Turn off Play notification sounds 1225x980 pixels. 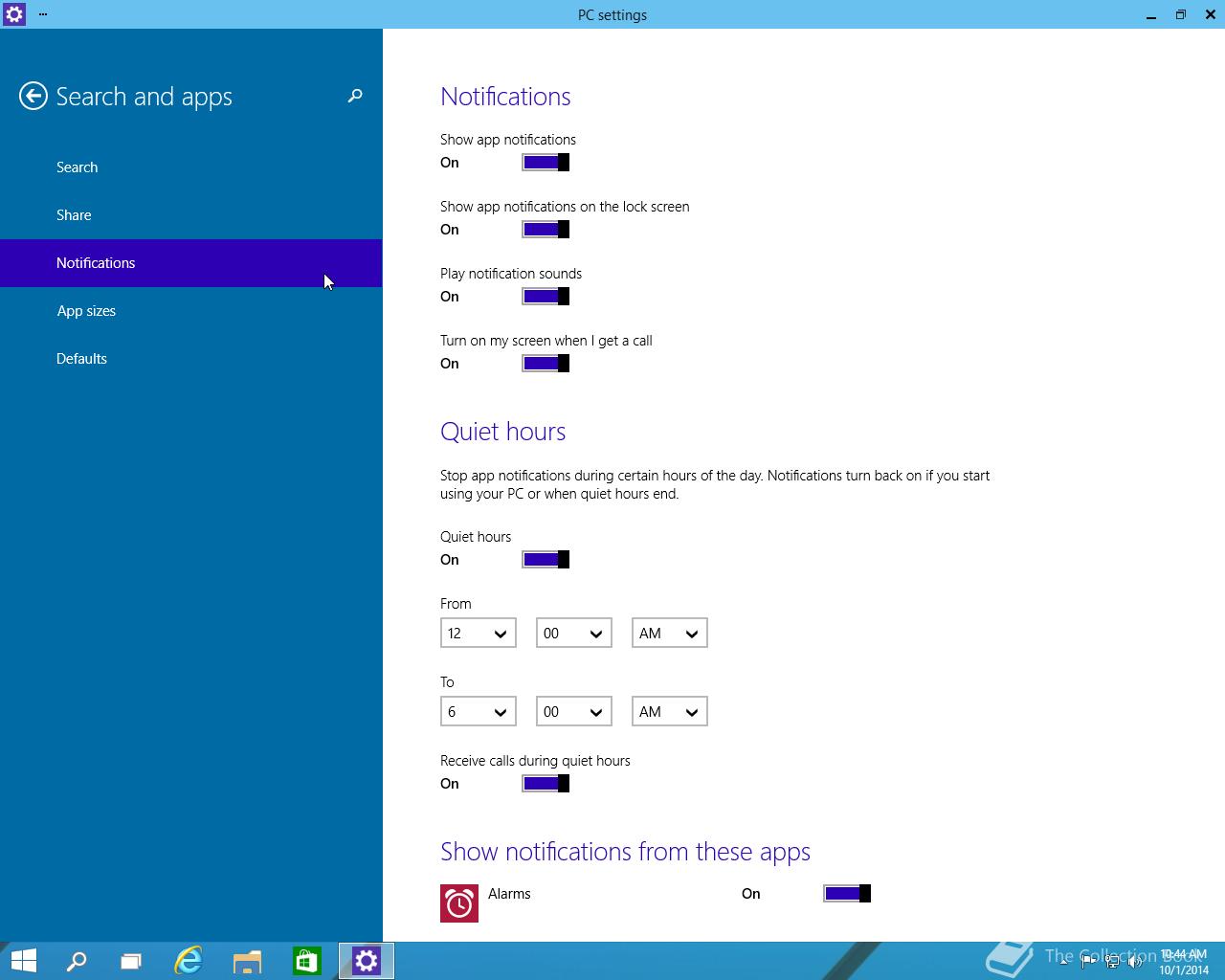(x=546, y=297)
